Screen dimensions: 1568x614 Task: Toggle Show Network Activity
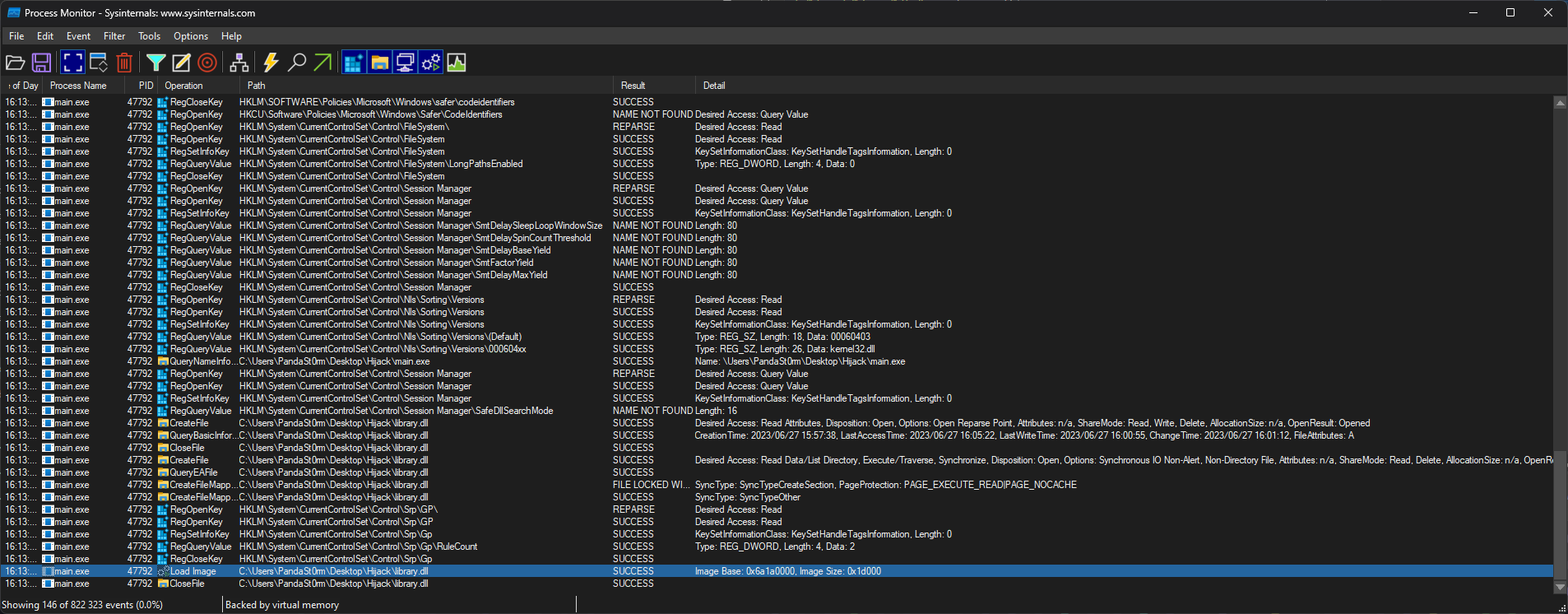(x=405, y=63)
